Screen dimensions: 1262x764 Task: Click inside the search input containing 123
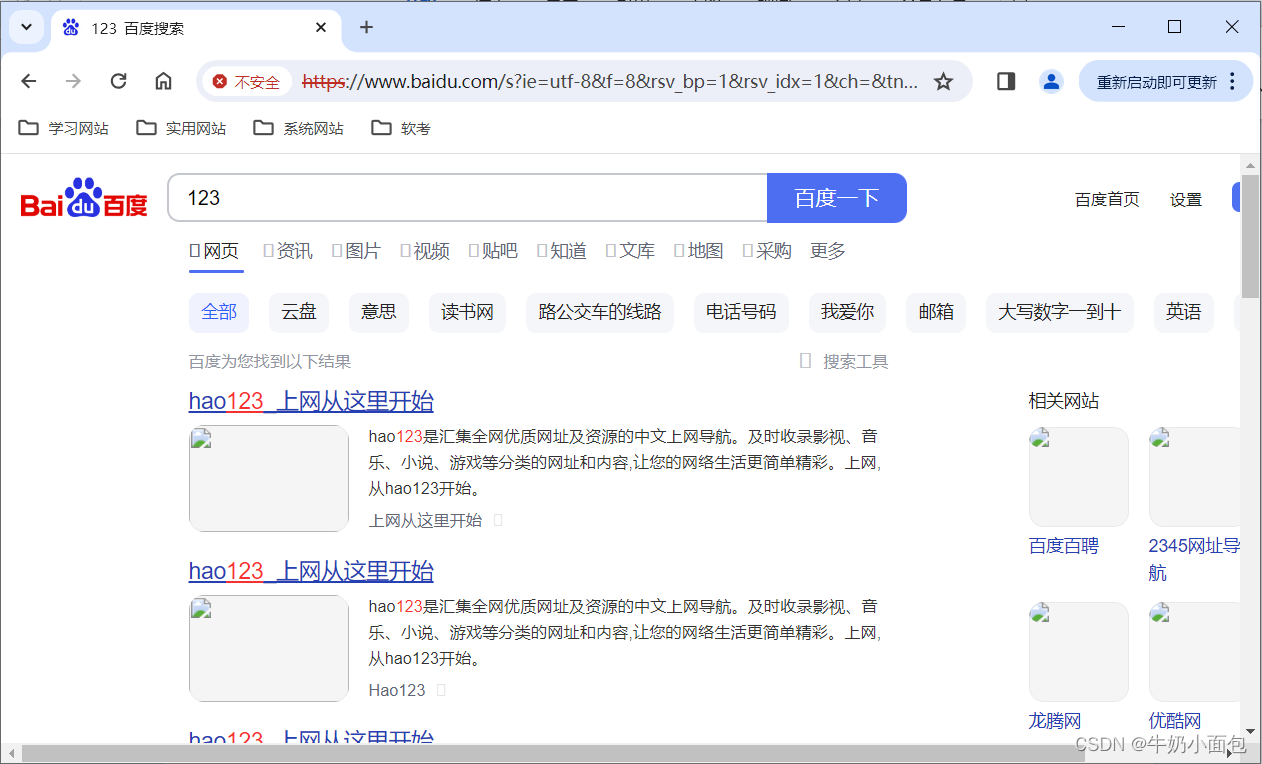tap(467, 198)
